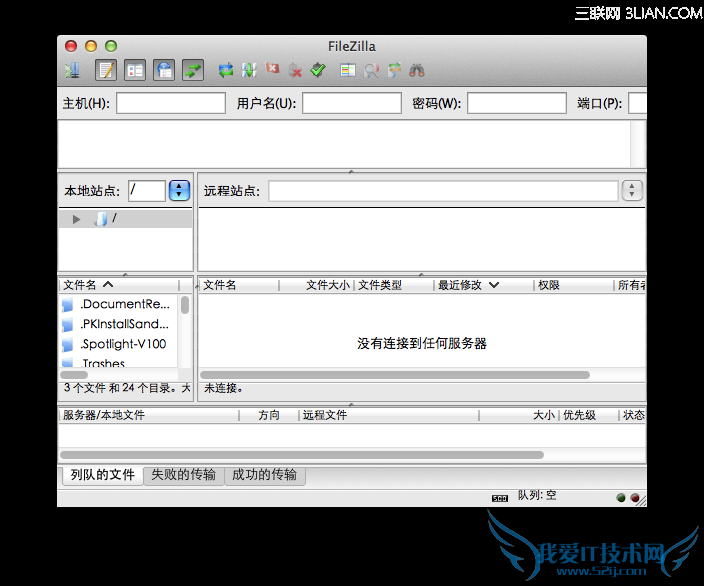The width and height of the screenshot is (704, 586).
Task: Toggle the transfer queue display icon
Action: (x=193, y=70)
